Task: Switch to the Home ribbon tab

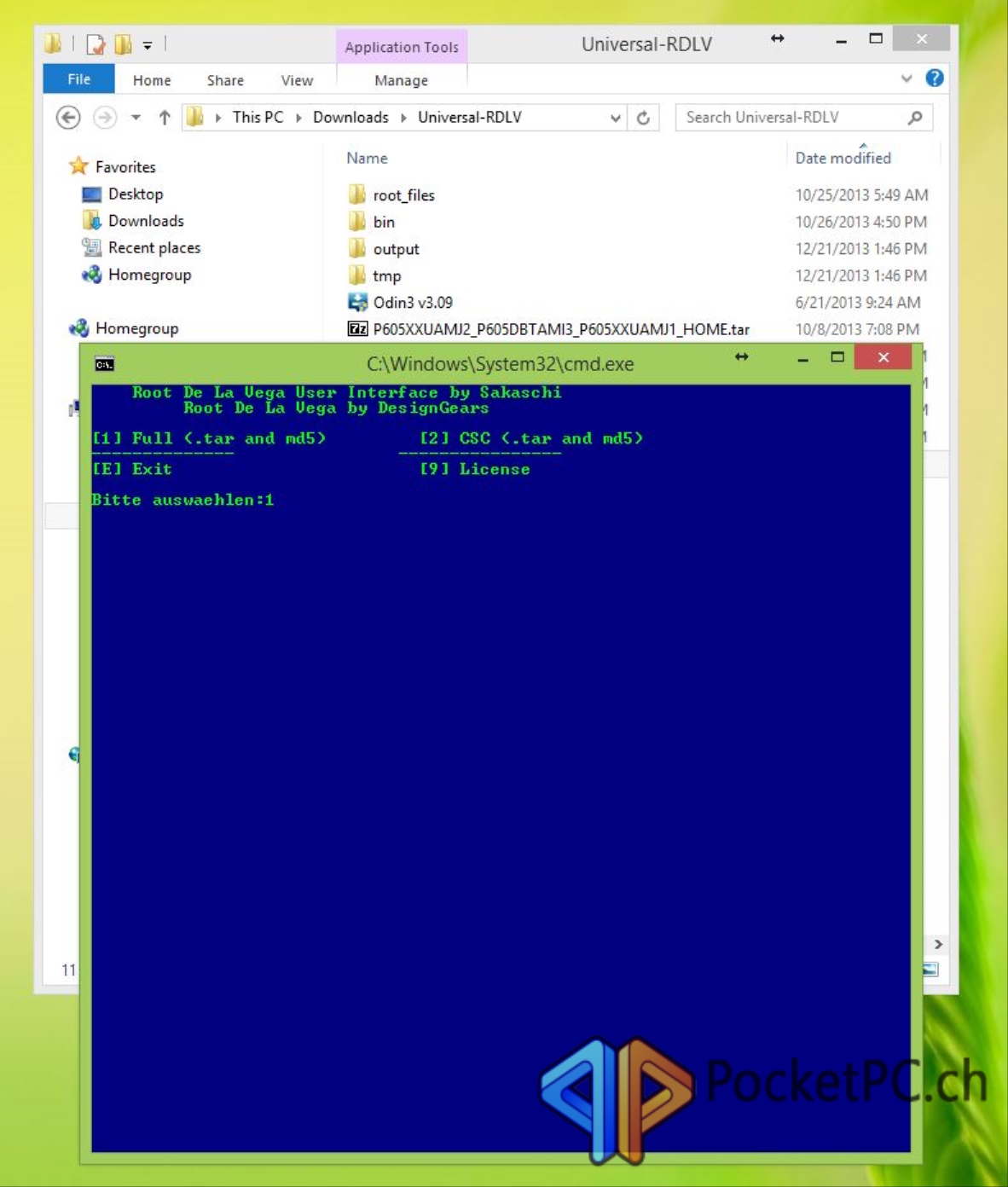Action: click(x=152, y=80)
